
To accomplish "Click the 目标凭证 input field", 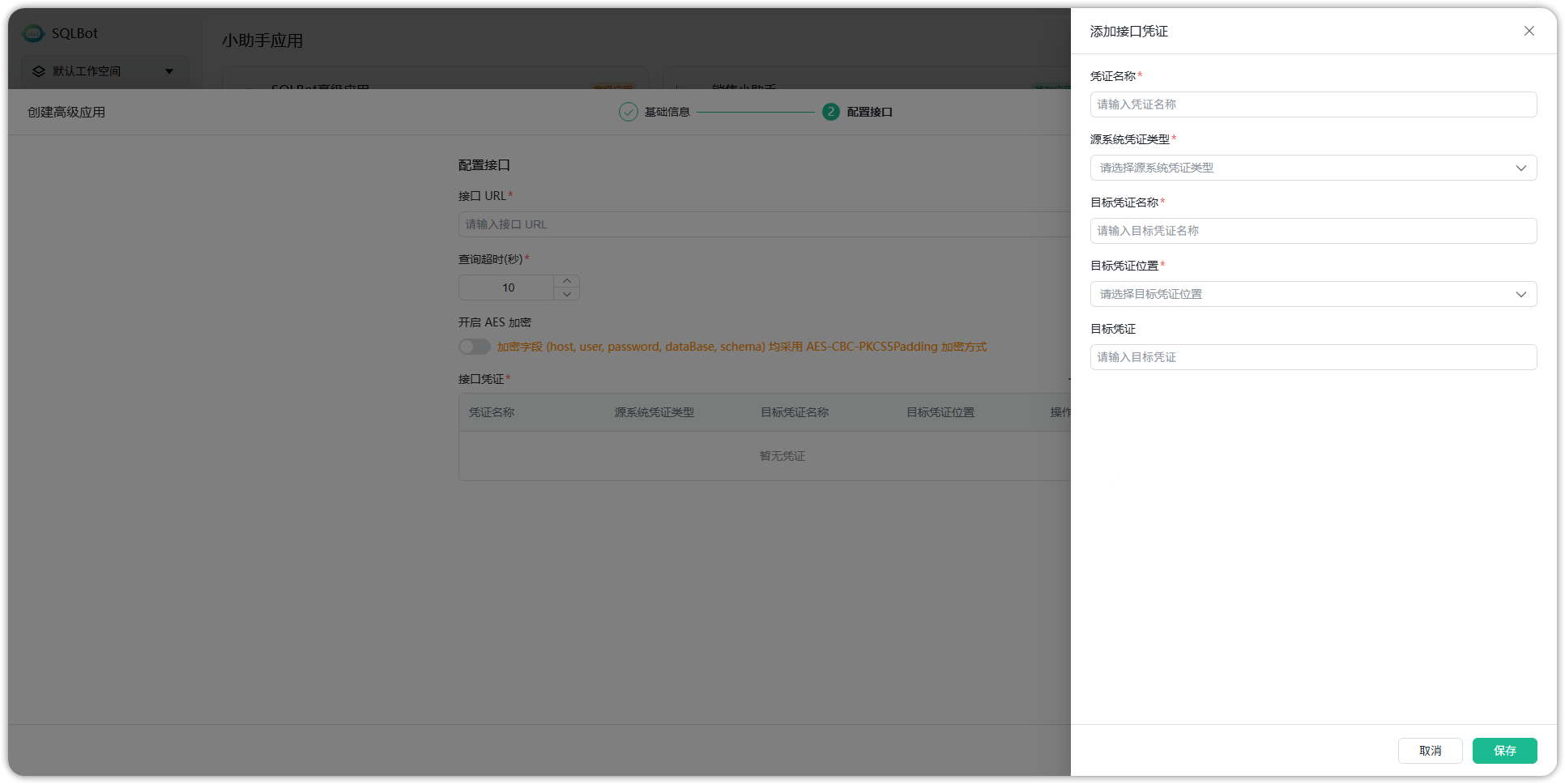I will click(x=1312, y=356).
